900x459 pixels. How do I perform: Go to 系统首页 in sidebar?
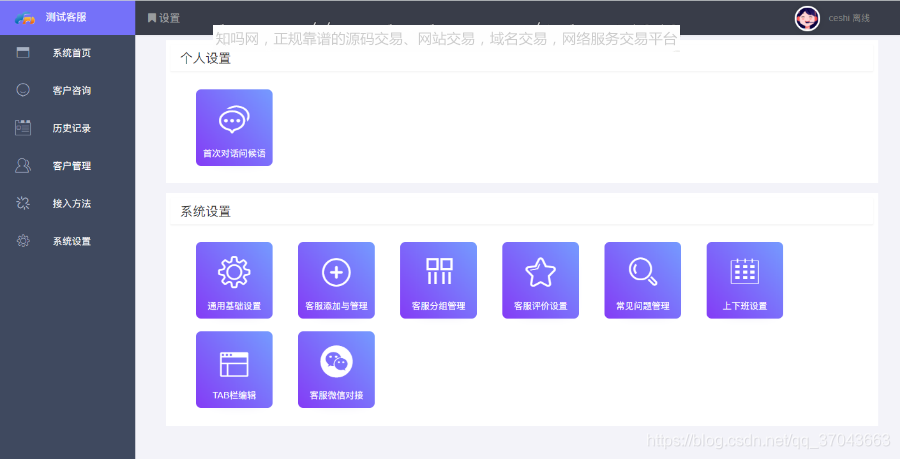67,53
